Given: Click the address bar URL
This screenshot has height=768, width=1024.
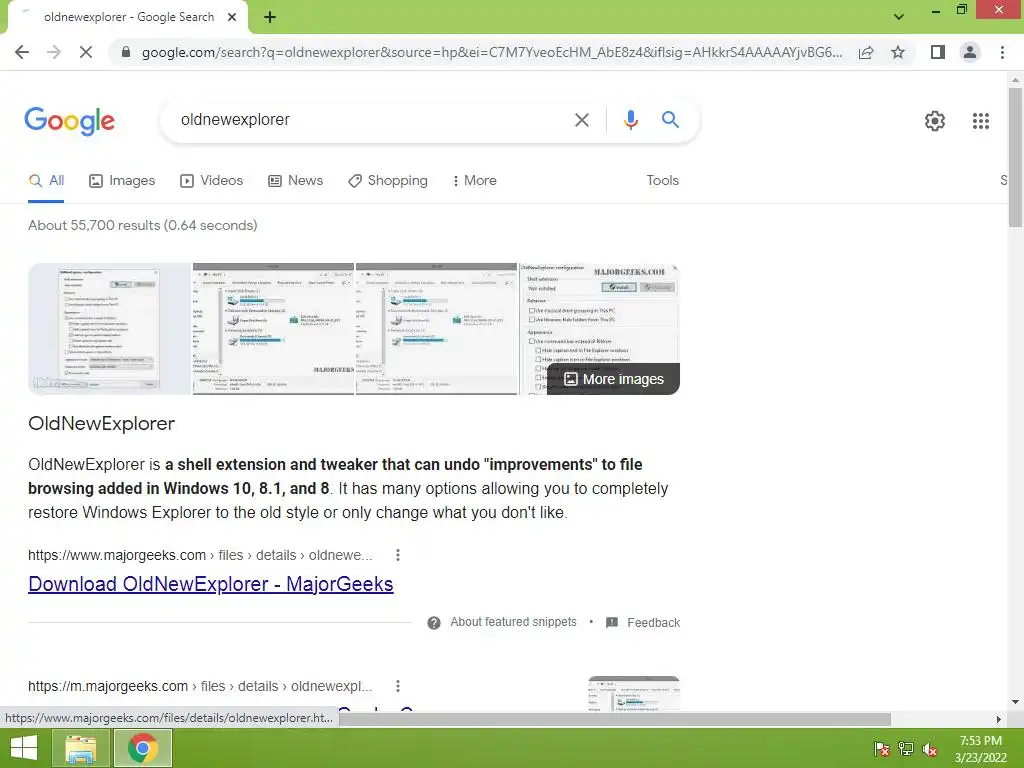Looking at the screenshot, I should coord(491,52).
